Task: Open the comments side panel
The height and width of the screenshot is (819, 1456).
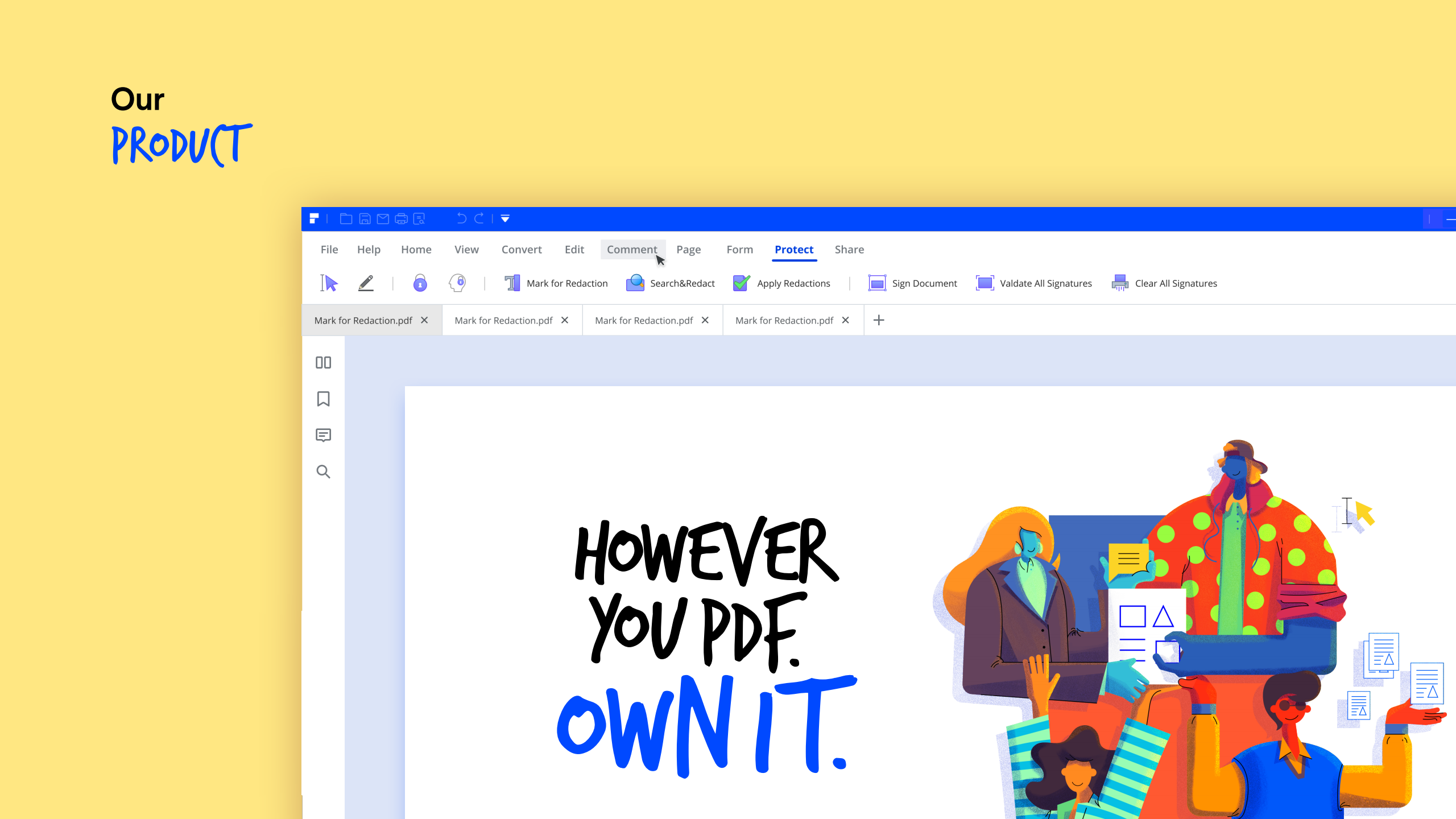Action: pyautogui.click(x=323, y=435)
